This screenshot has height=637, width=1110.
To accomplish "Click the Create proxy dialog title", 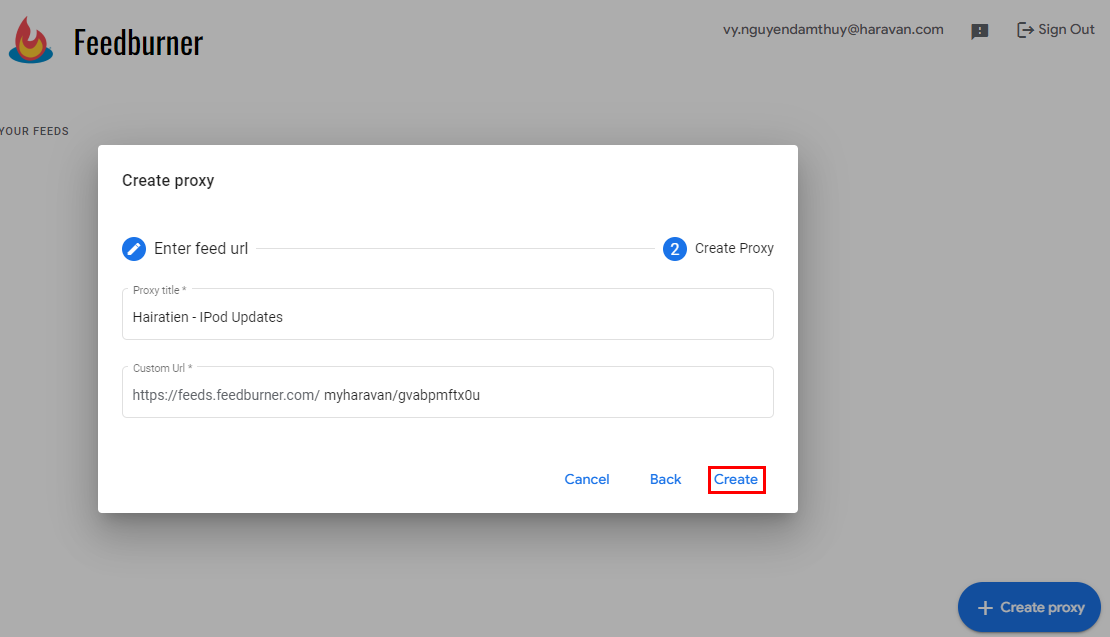I will (x=168, y=181).
